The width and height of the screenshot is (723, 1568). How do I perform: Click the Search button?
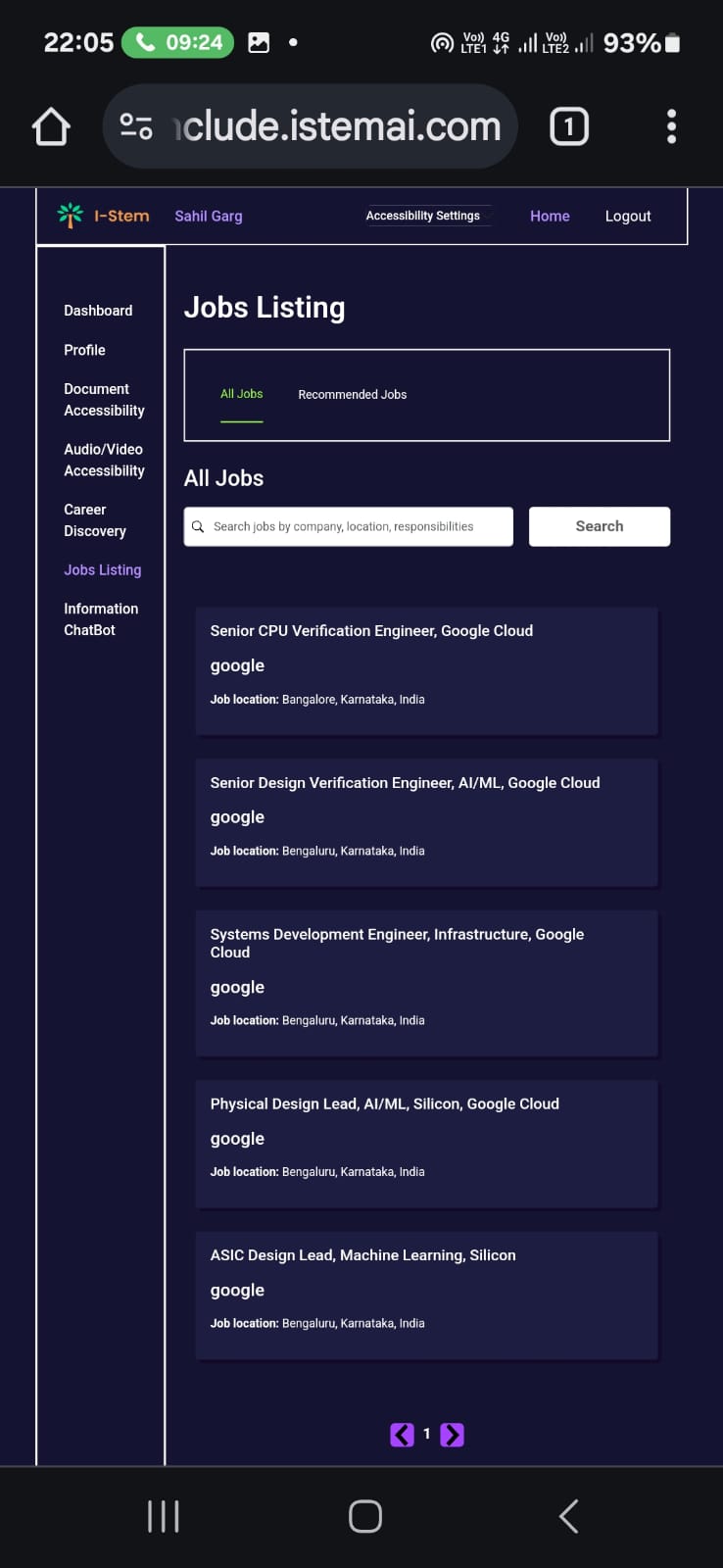[600, 526]
